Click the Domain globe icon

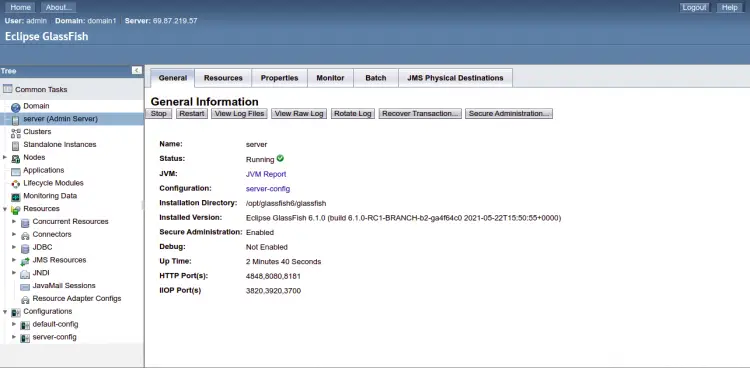[16, 107]
